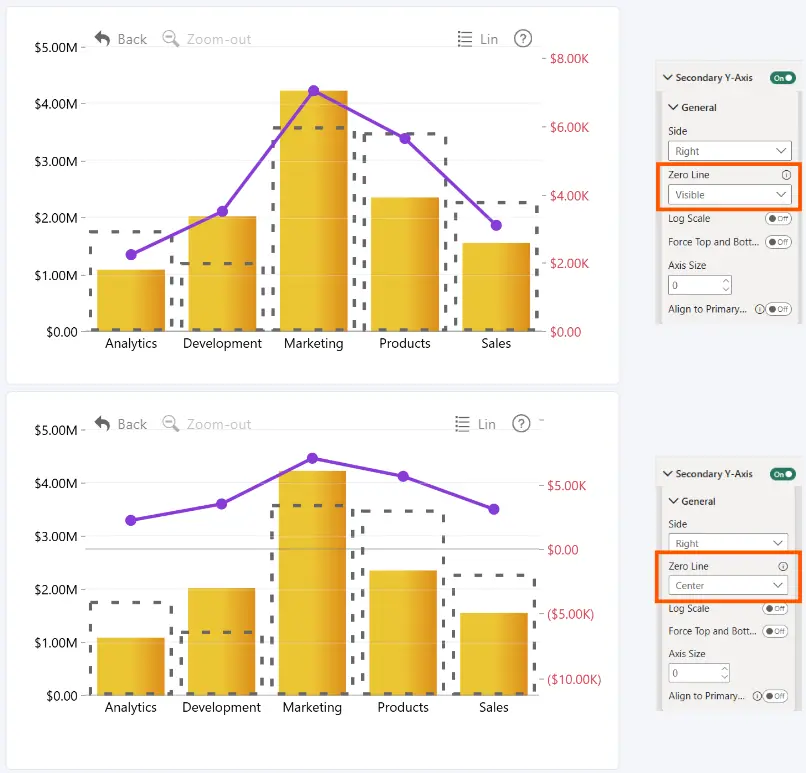Open Zero Line dropdown showing Visible
Screen dimensions: 806x773
coord(729,195)
